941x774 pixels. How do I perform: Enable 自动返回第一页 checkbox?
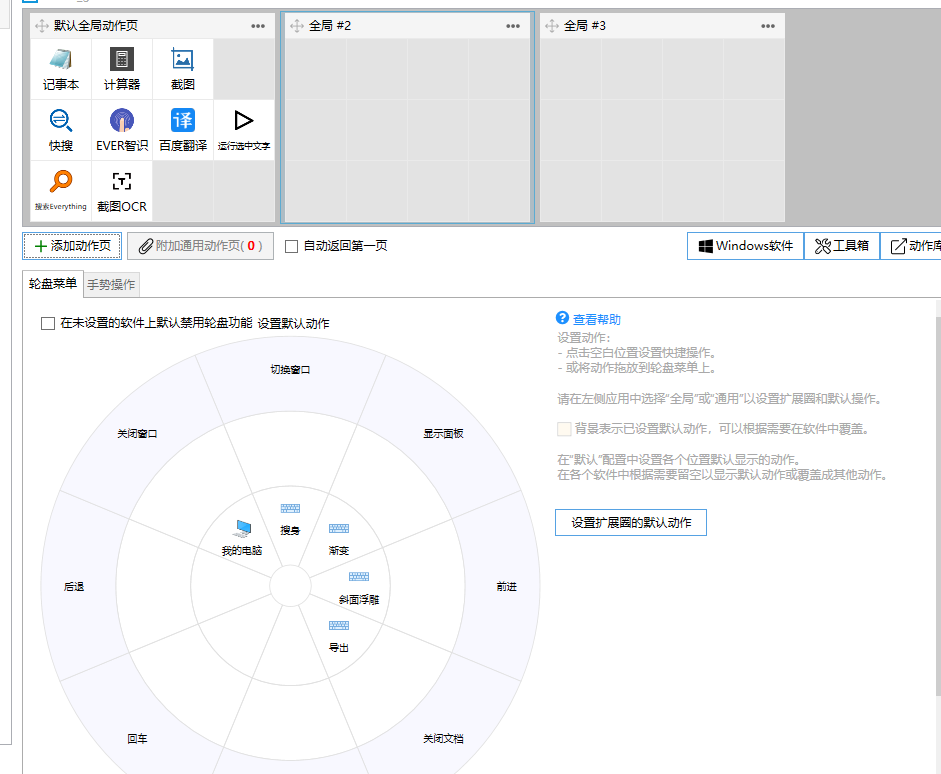tap(292, 246)
